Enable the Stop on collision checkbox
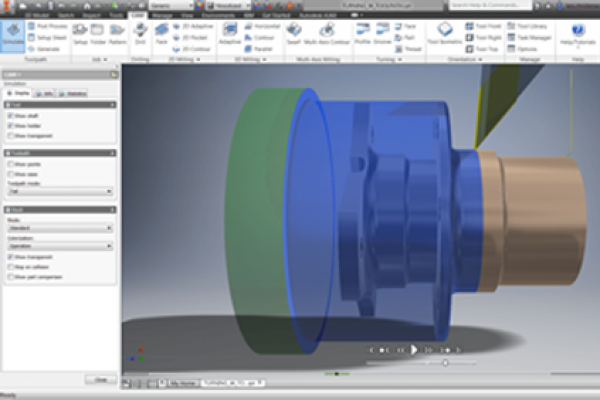Image resolution: width=600 pixels, height=400 pixels. (10, 266)
